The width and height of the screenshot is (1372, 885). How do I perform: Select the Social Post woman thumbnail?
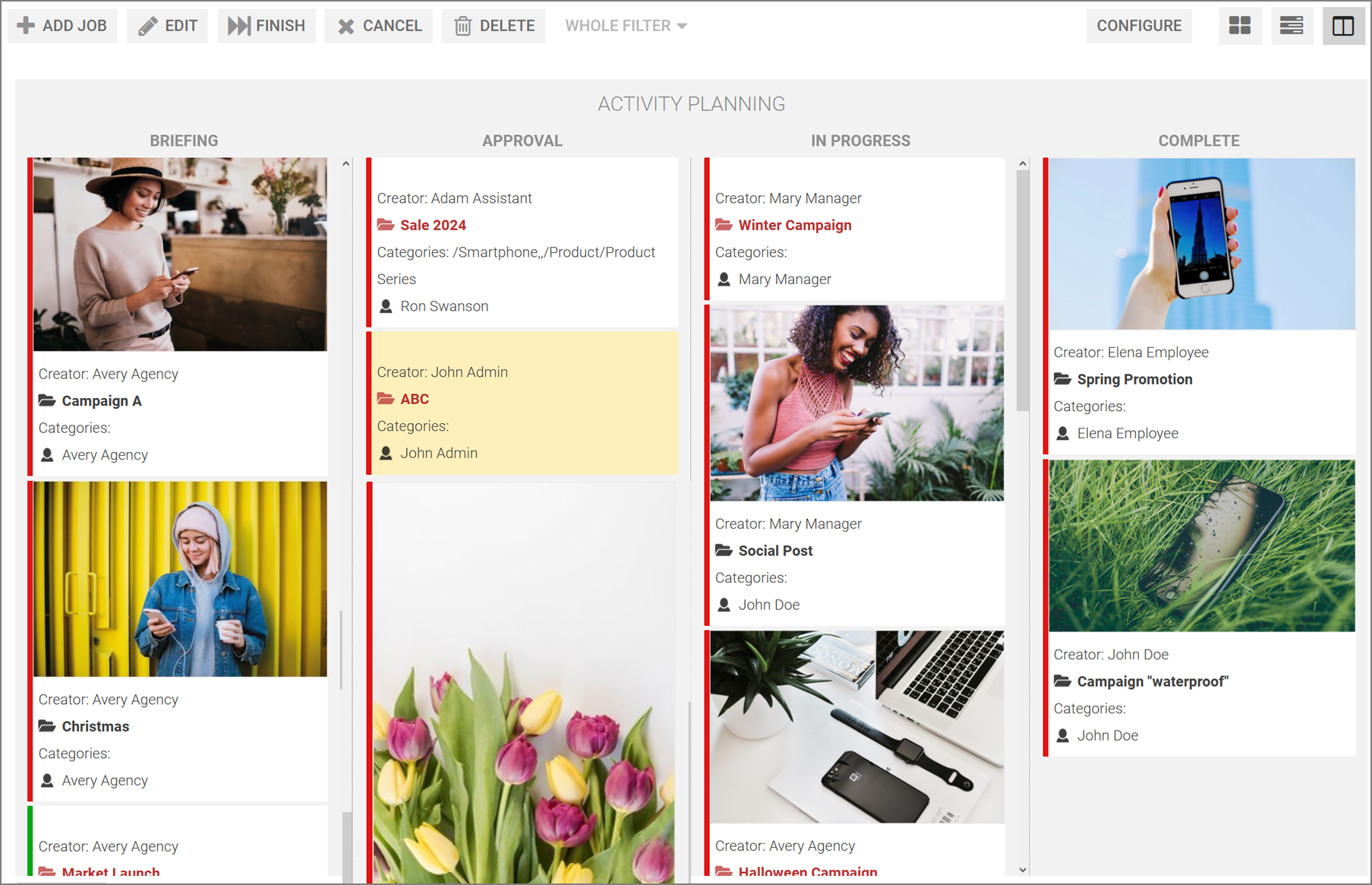(856, 403)
